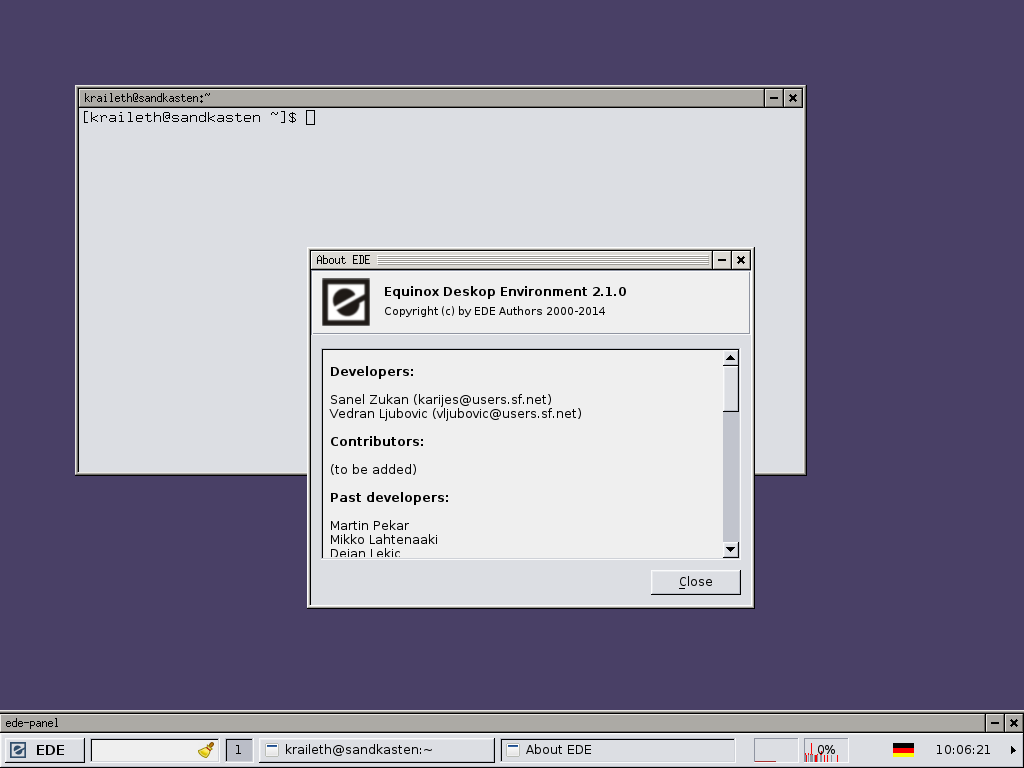Minimize the kraileth@sandkasten terminal window
Image resolution: width=1024 pixels, height=768 pixels.
click(774, 98)
